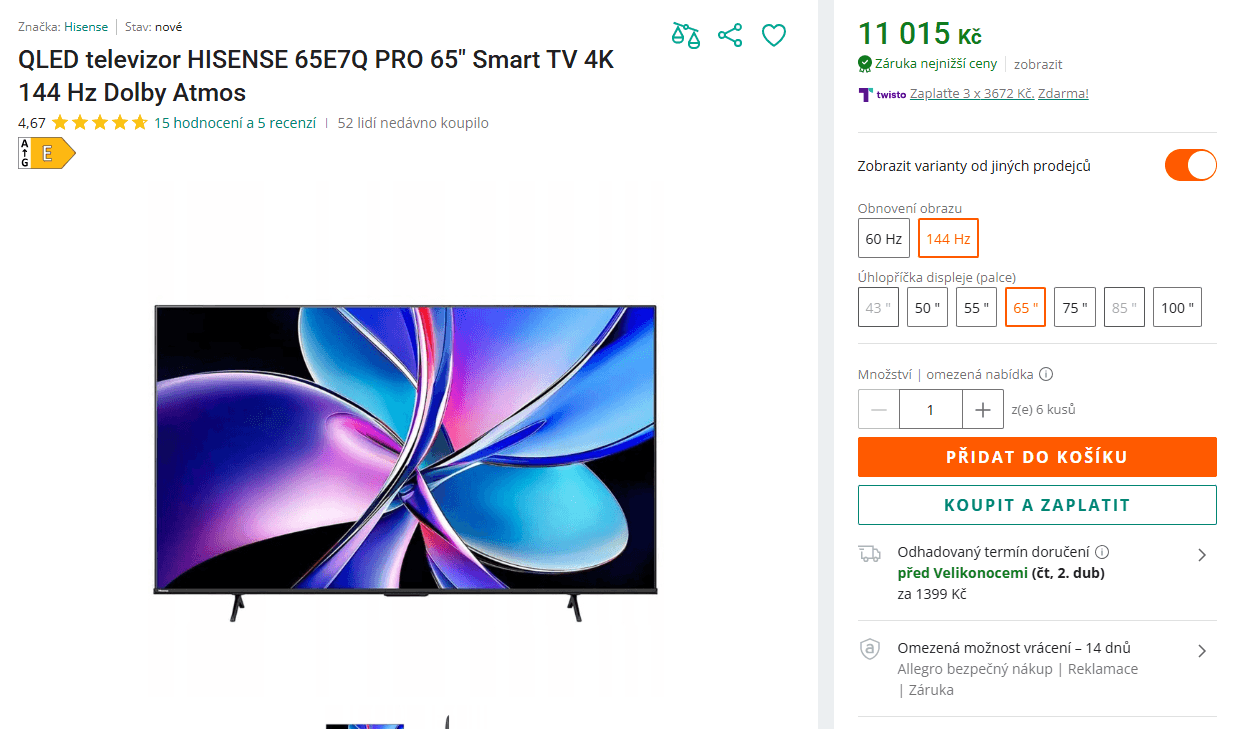Click the delivery truck icon
Image resolution: width=1234 pixels, height=729 pixels.
(871, 554)
